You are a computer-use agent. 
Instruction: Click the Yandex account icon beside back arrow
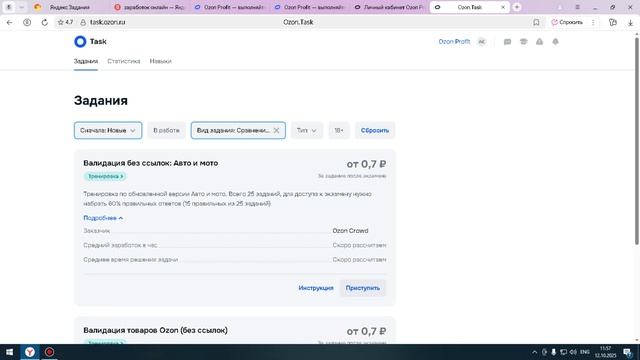(x=27, y=22)
